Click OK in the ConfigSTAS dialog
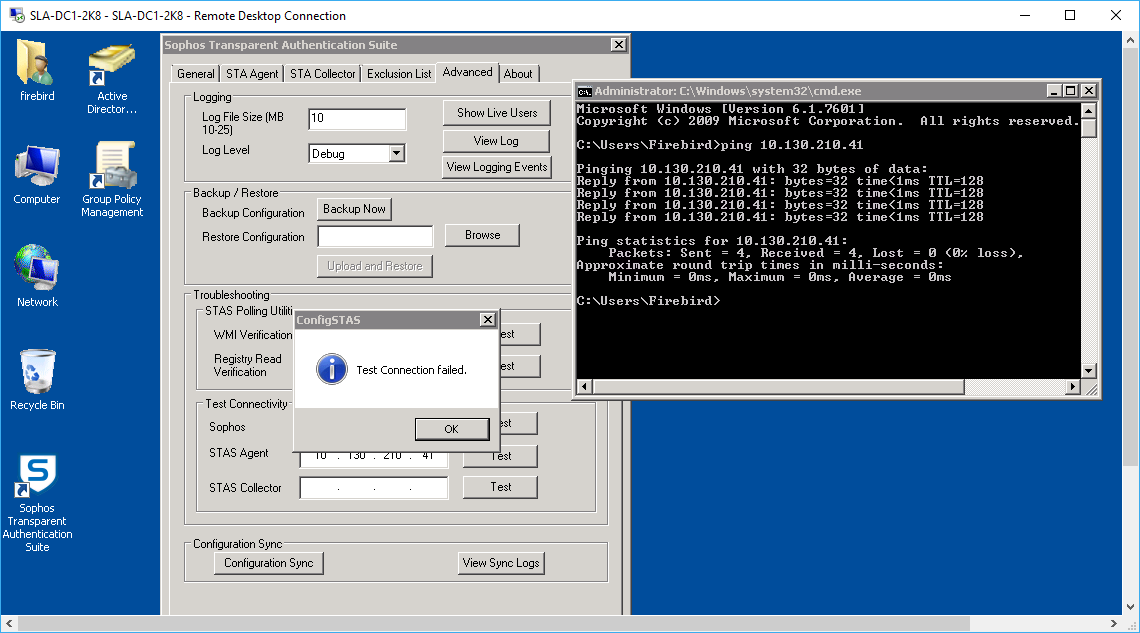The image size is (1140, 633). click(451, 429)
